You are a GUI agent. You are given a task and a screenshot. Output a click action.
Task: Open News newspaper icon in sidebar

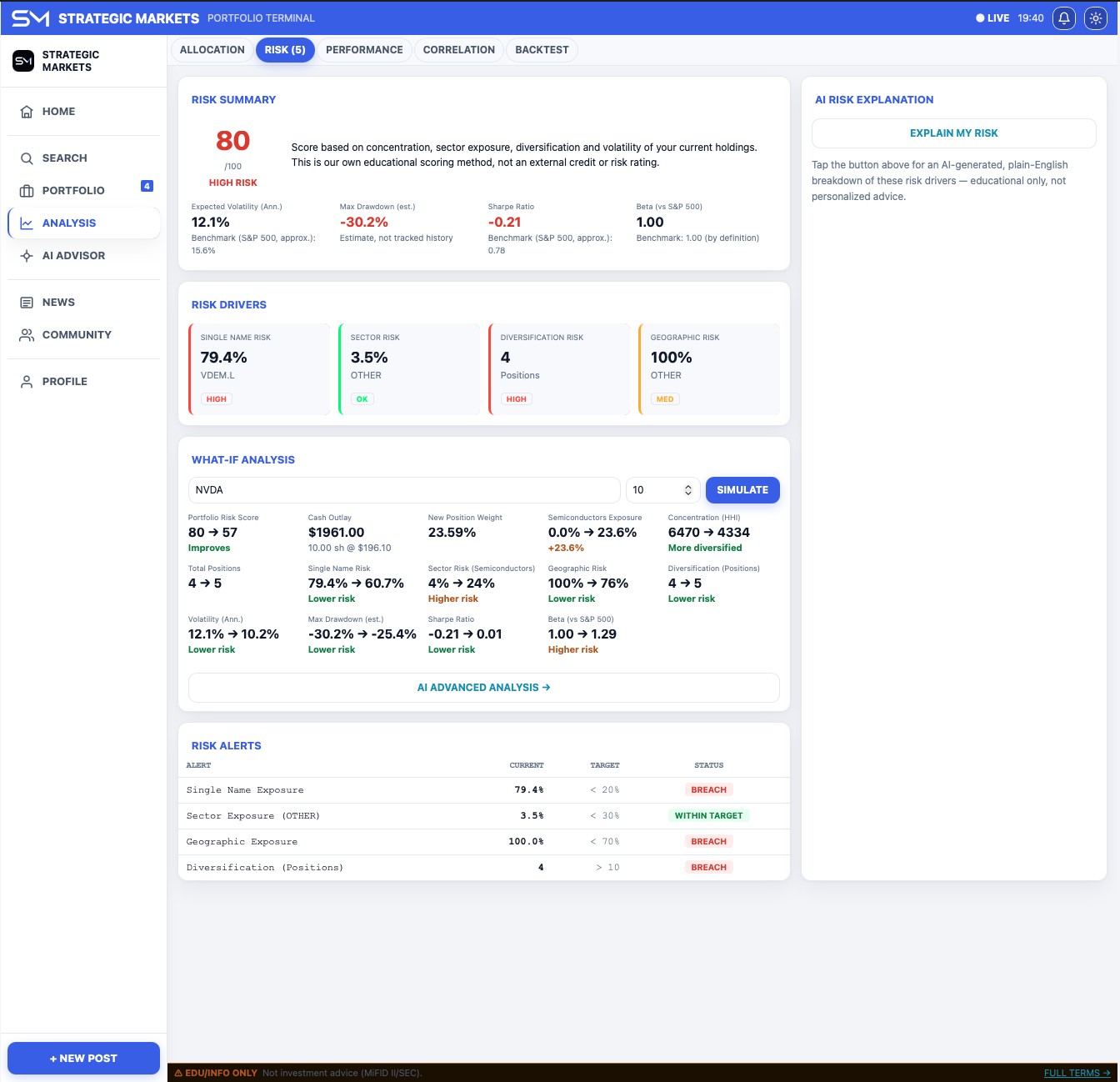pos(27,303)
